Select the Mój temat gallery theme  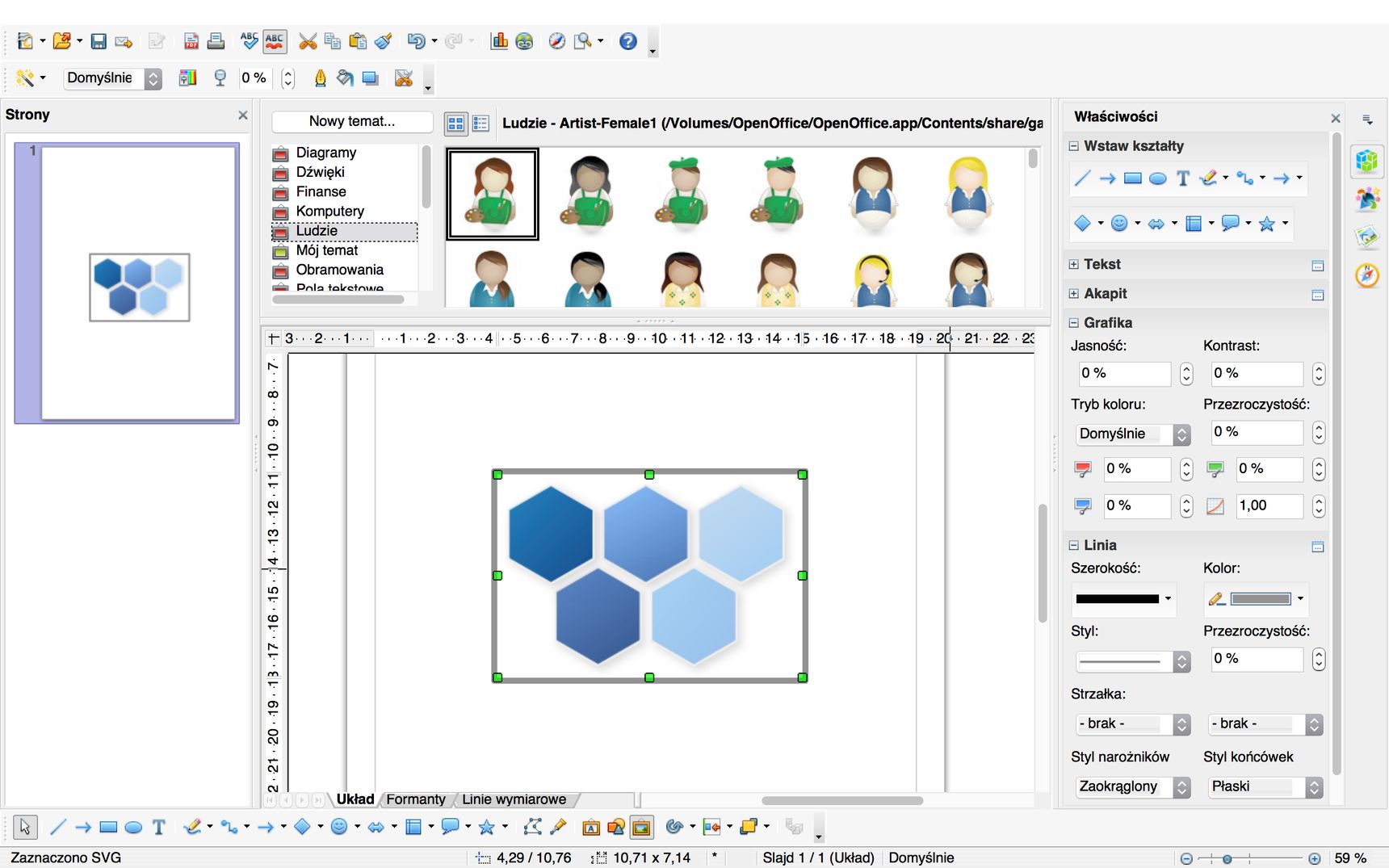[326, 250]
